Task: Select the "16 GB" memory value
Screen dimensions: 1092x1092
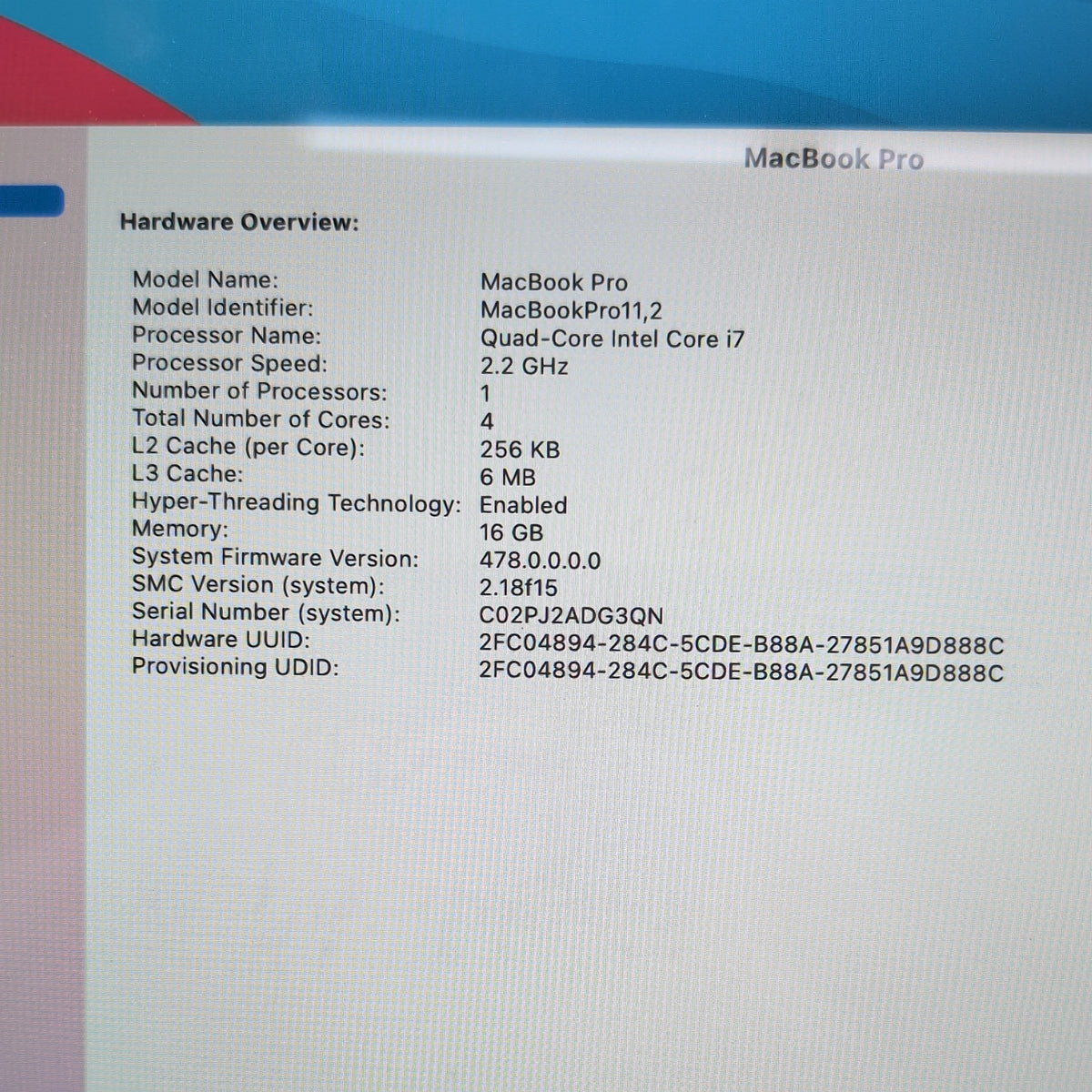Action: click(511, 533)
